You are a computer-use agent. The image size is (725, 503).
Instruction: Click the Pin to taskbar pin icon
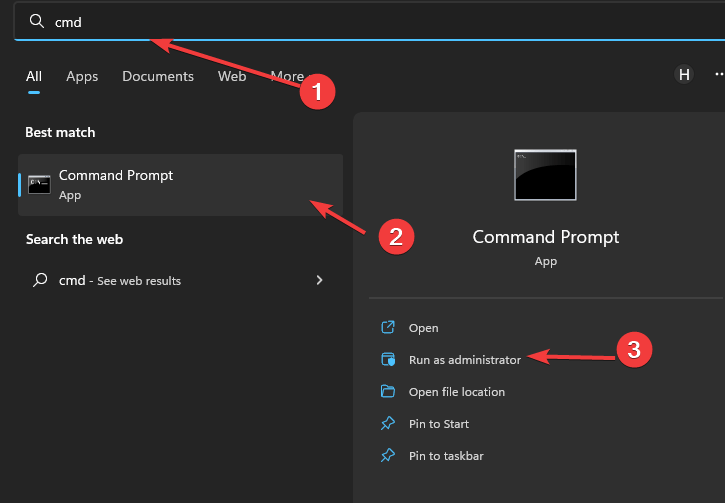[x=388, y=456]
